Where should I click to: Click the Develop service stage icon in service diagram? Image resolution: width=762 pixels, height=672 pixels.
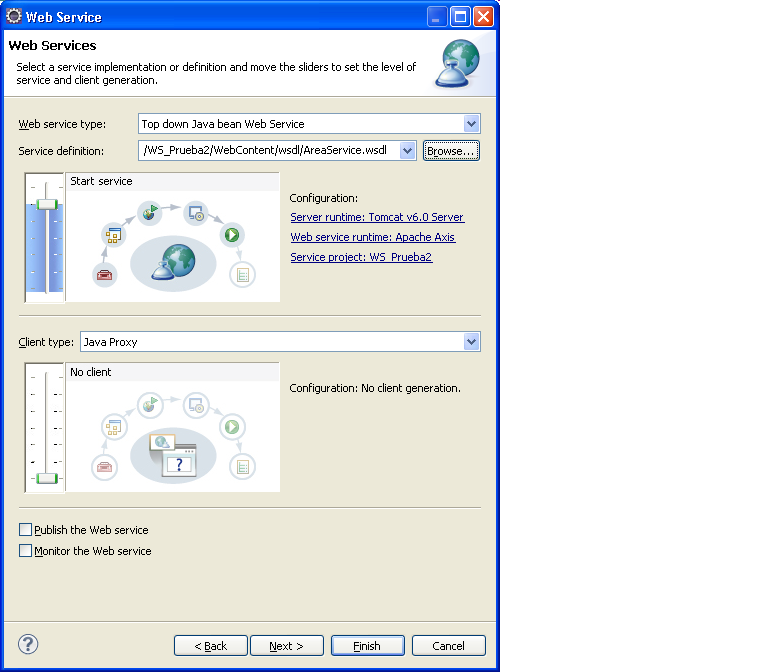click(104, 275)
